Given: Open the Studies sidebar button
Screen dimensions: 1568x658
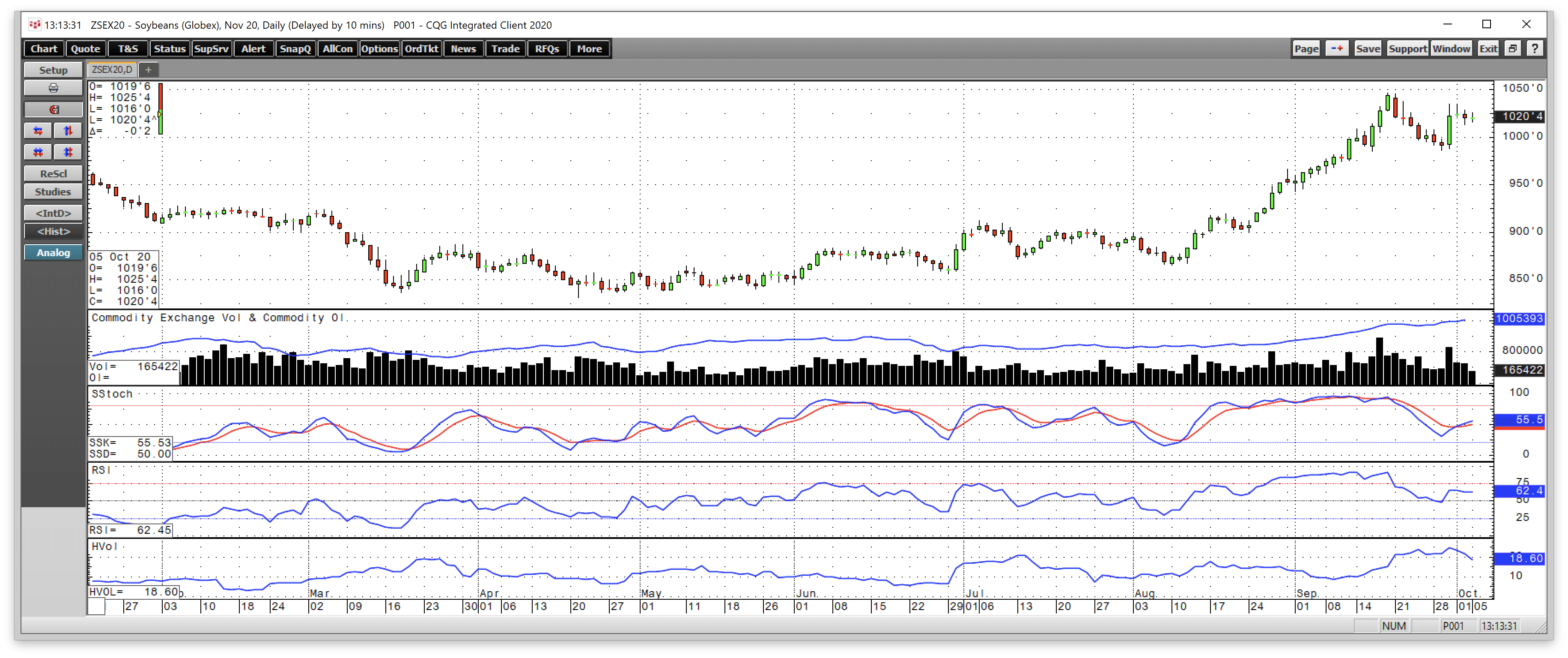Looking at the screenshot, I should (54, 192).
